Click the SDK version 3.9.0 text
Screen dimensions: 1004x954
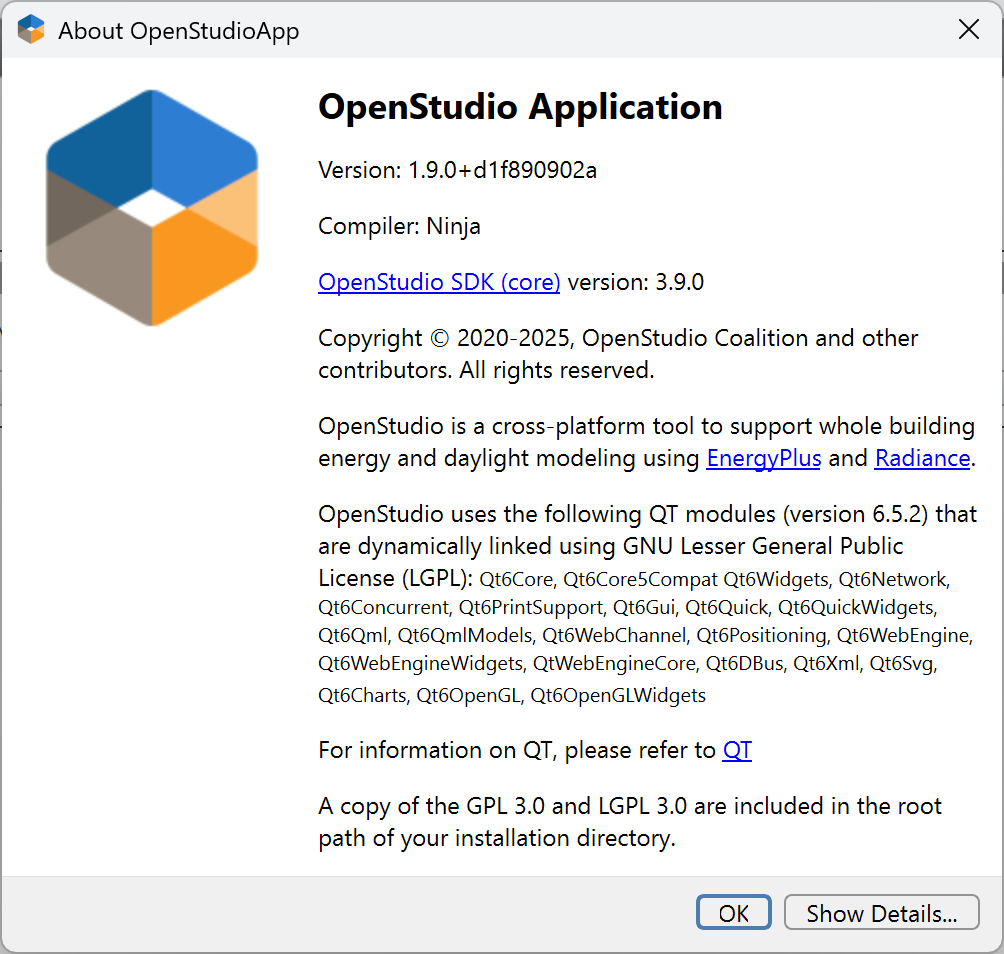[636, 282]
